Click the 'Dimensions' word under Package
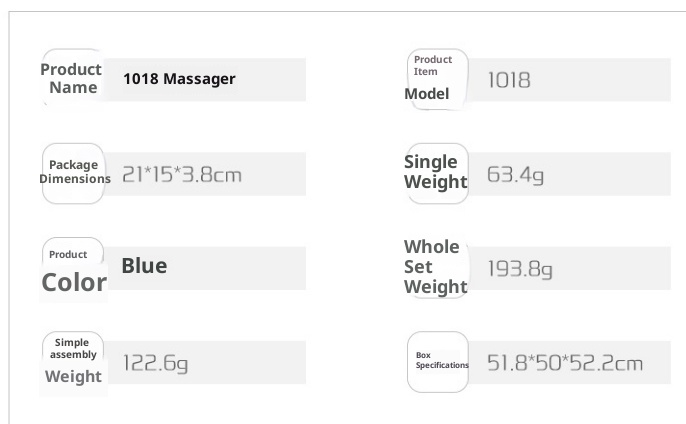686x424 pixels. point(75,179)
